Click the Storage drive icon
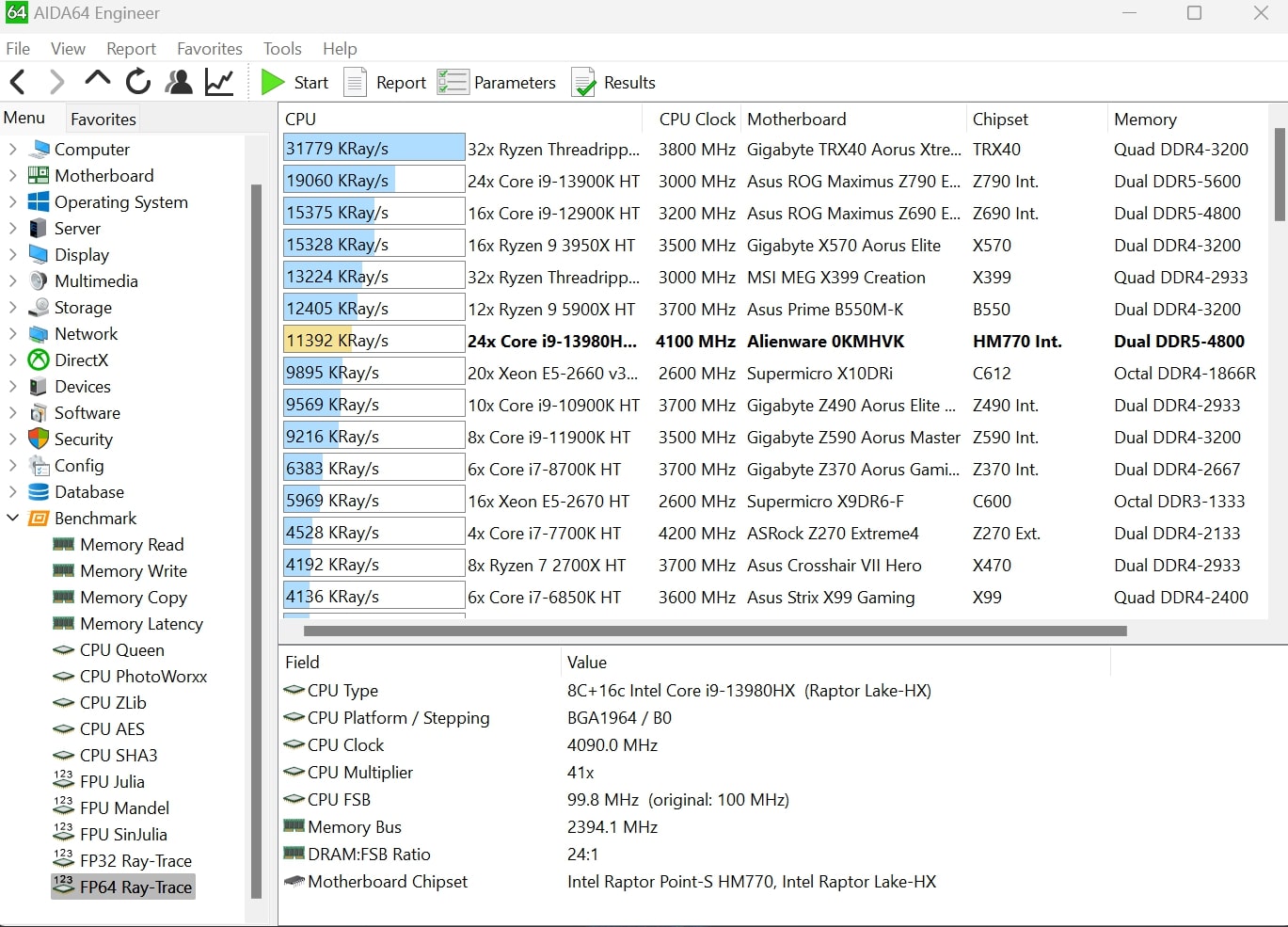 pos(39,307)
